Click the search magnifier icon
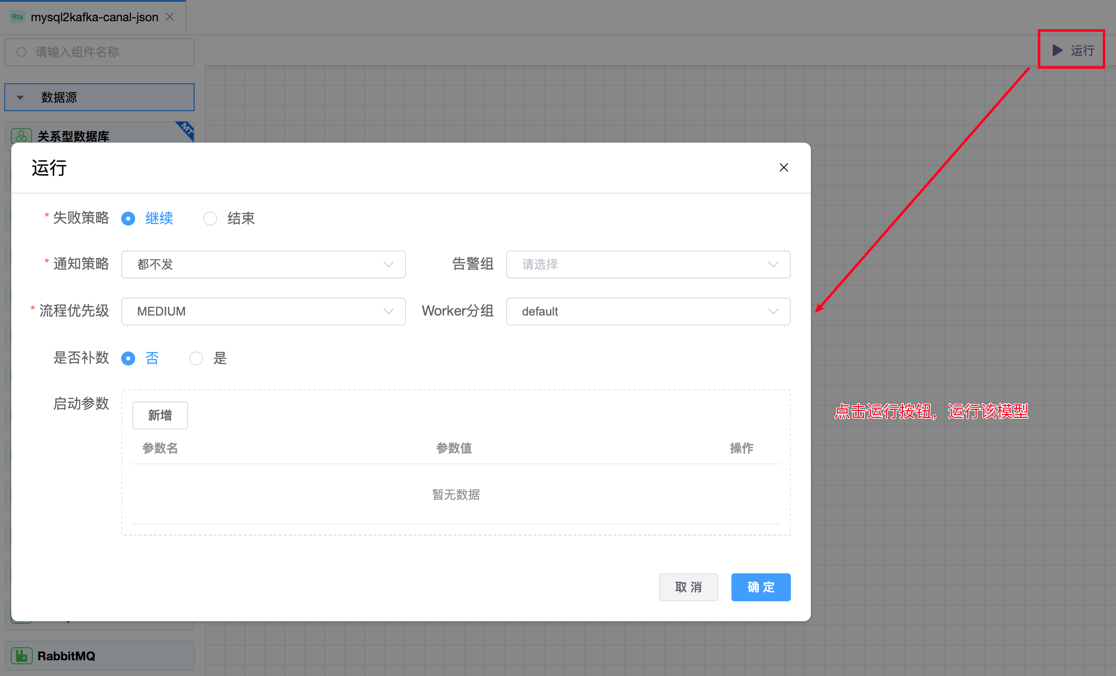 coord(22,52)
